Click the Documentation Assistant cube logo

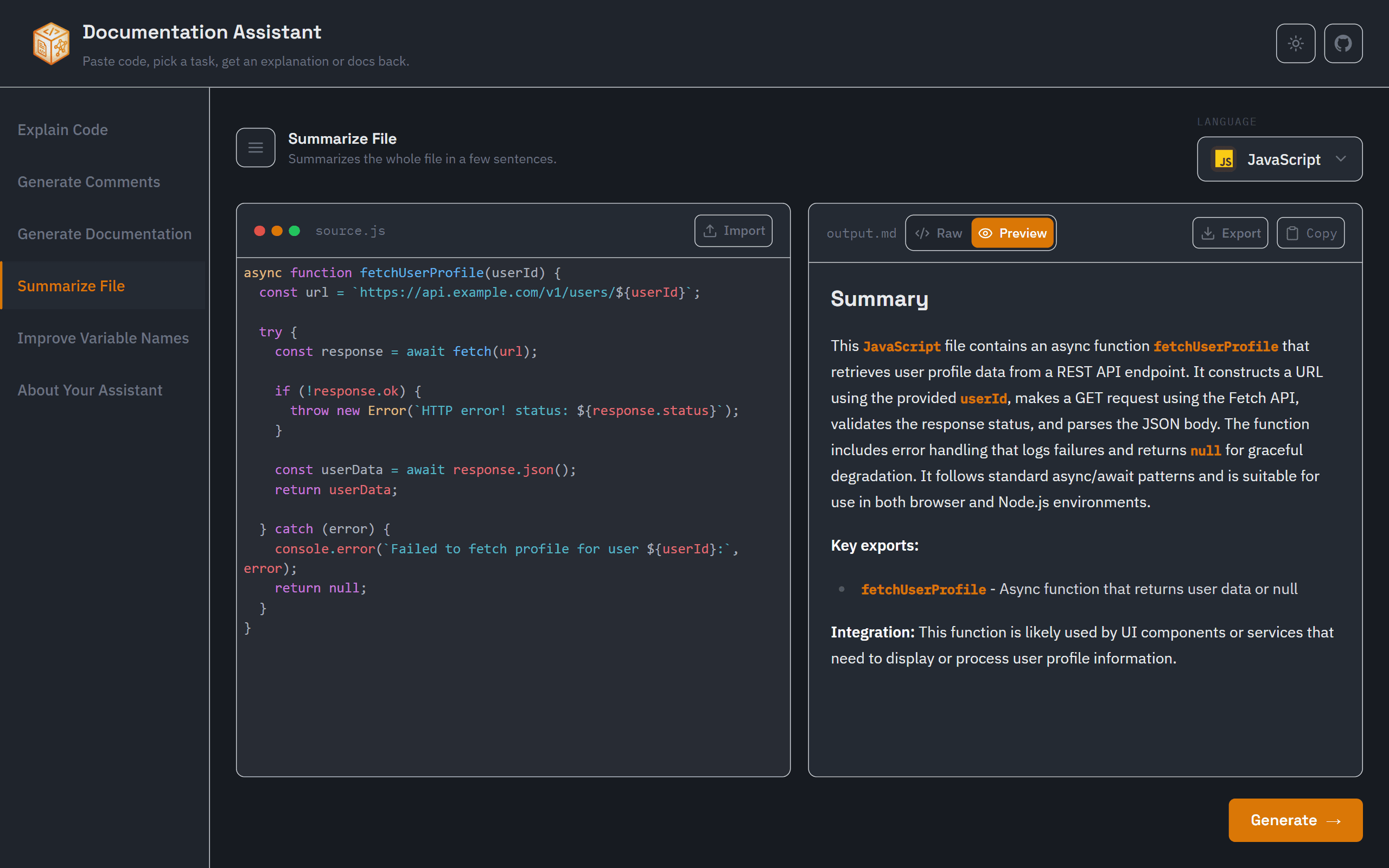coord(51,43)
